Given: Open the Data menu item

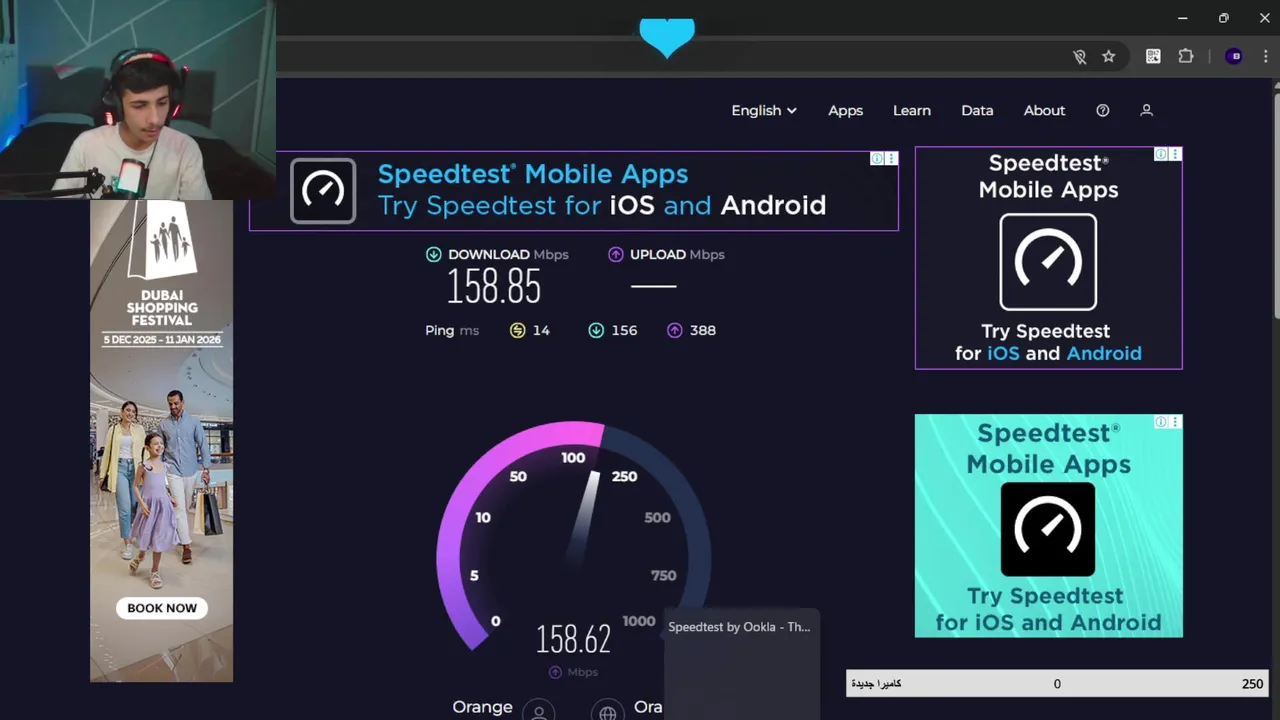Looking at the screenshot, I should 977,111.
